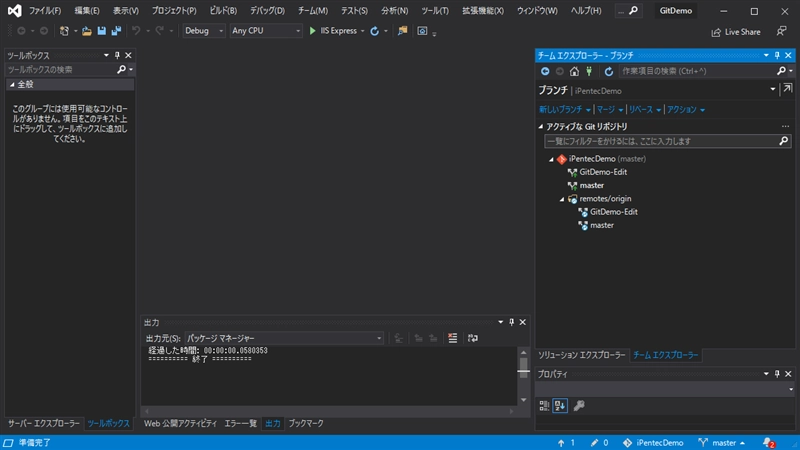
Task: Click Output pane scroll down arrow
Action: 523,400
